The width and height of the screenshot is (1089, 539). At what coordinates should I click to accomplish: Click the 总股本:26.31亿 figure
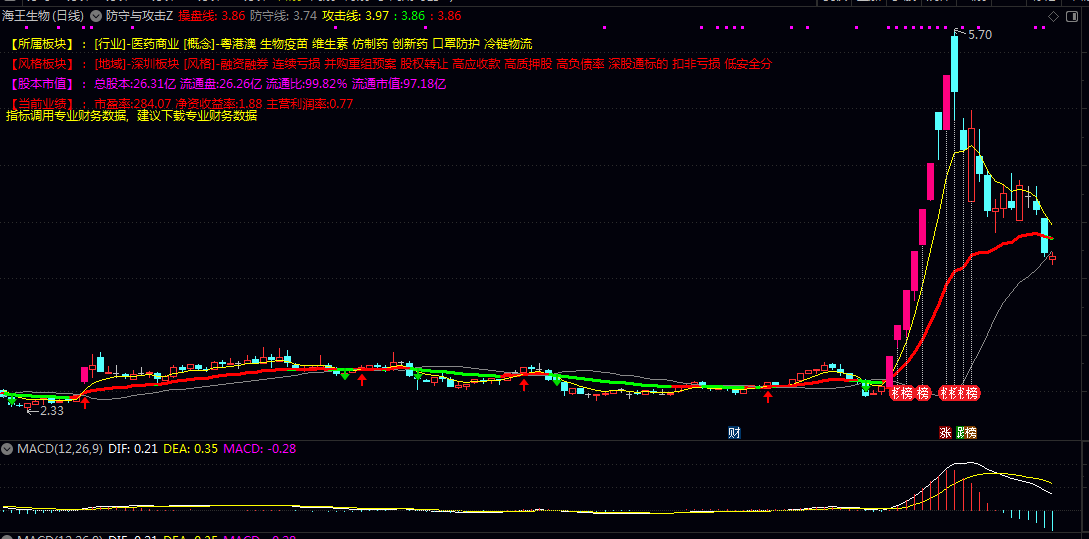(x=135, y=84)
